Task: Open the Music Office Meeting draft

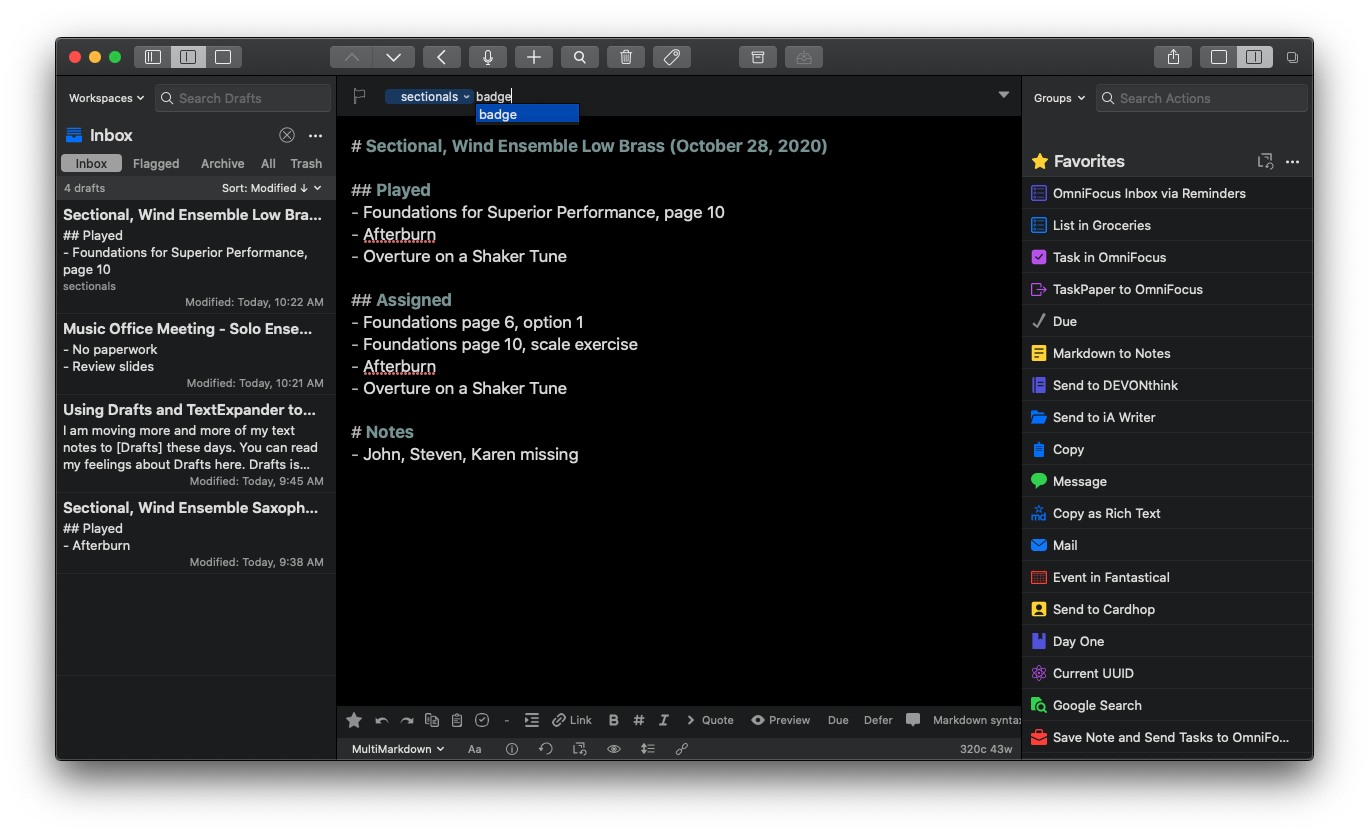Action: 196,355
